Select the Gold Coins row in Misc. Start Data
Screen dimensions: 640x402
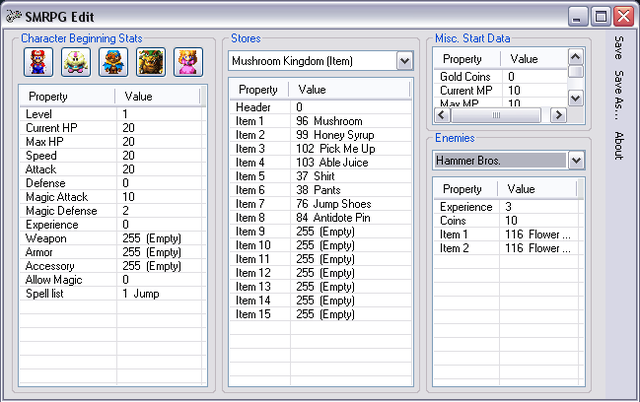coord(501,77)
